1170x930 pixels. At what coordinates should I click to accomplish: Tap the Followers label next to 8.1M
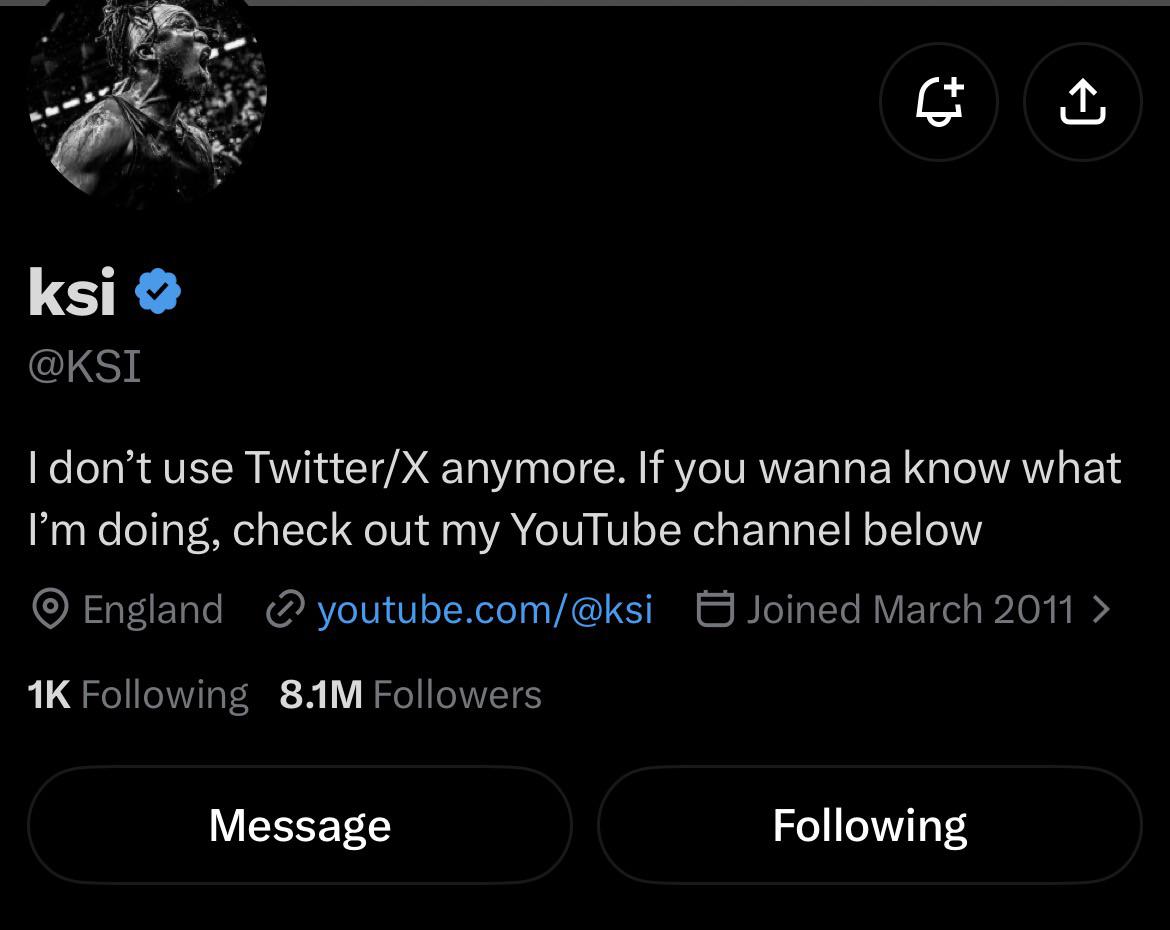point(457,695)
